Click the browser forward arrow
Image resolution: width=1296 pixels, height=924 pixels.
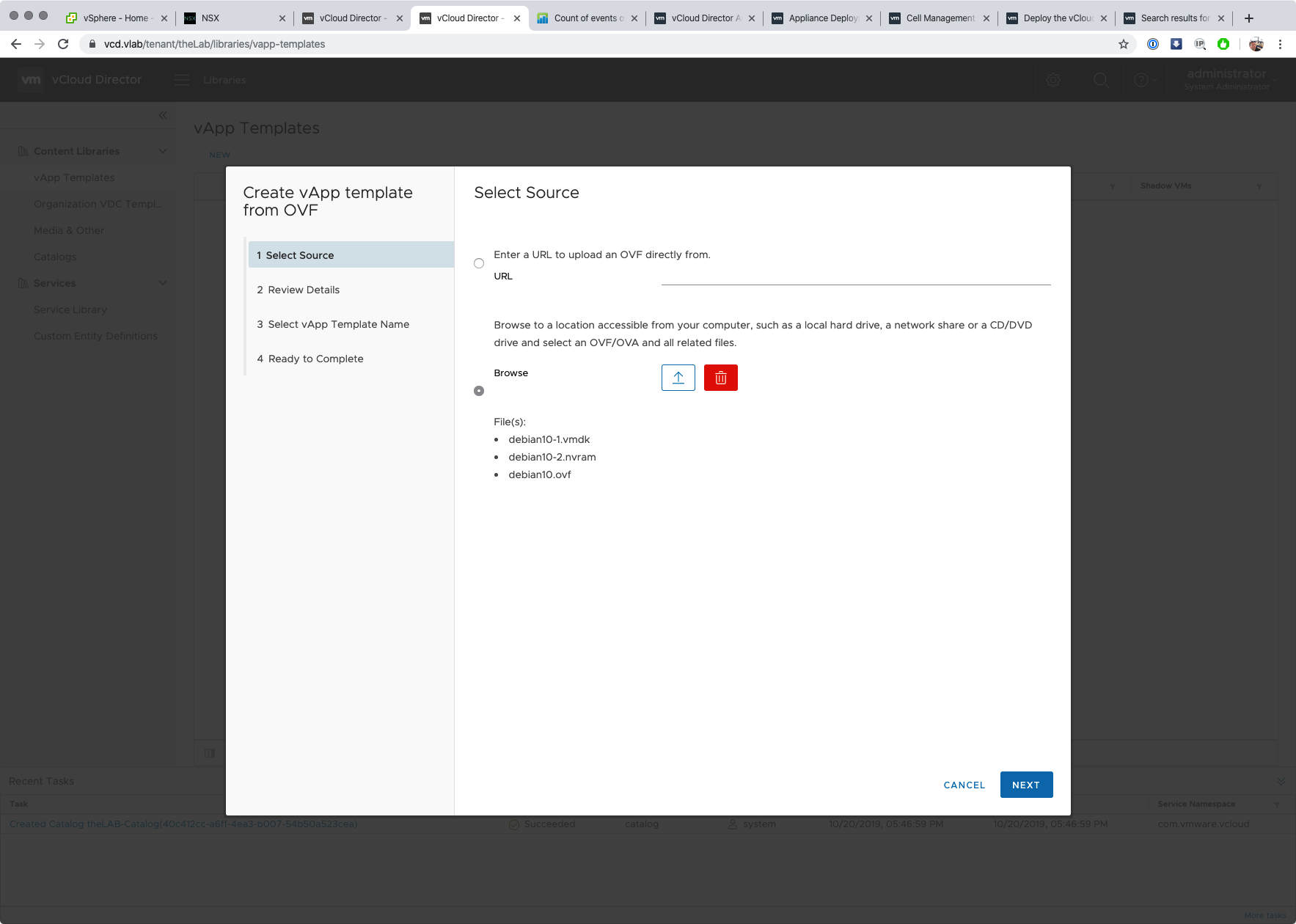(40, 44)
